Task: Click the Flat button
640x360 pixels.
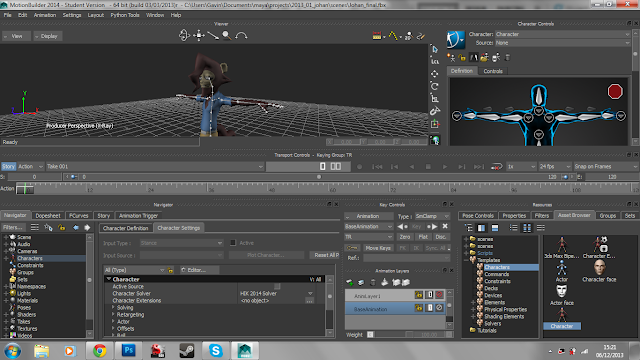Action: point(423,237)
